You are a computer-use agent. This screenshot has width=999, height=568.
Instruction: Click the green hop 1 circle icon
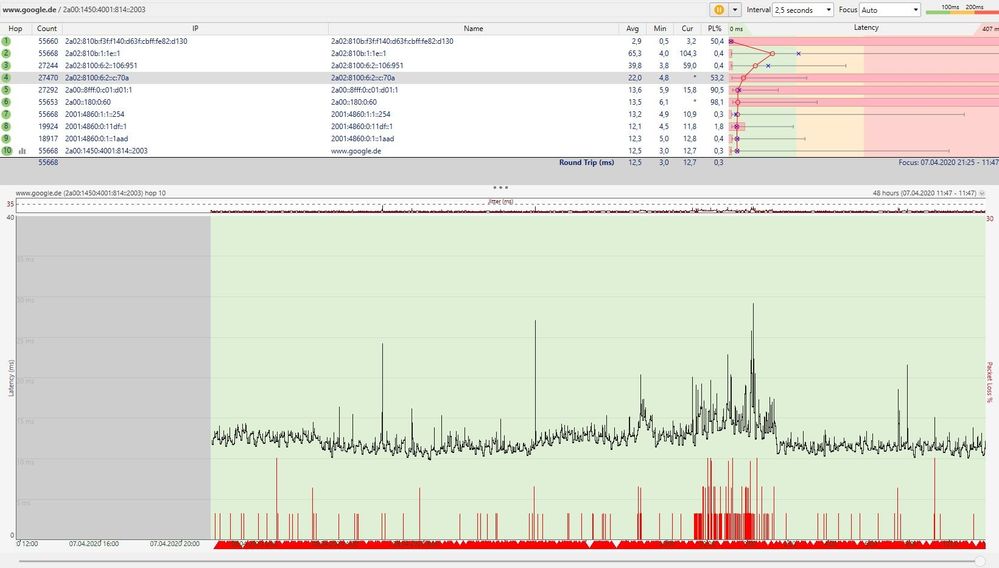click(x=6, y=41)
